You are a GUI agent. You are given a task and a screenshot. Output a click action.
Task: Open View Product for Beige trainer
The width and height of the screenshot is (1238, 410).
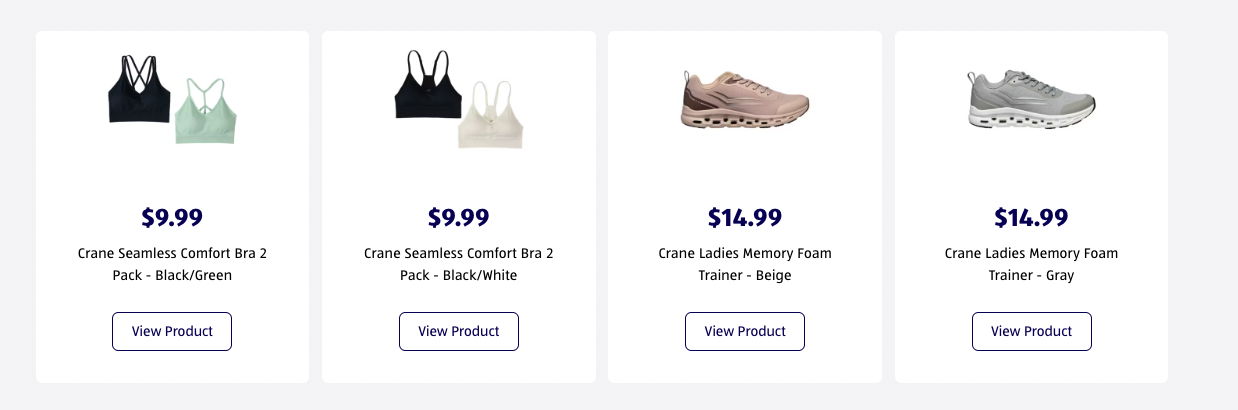pyautogui.click(x=745, y=331)
